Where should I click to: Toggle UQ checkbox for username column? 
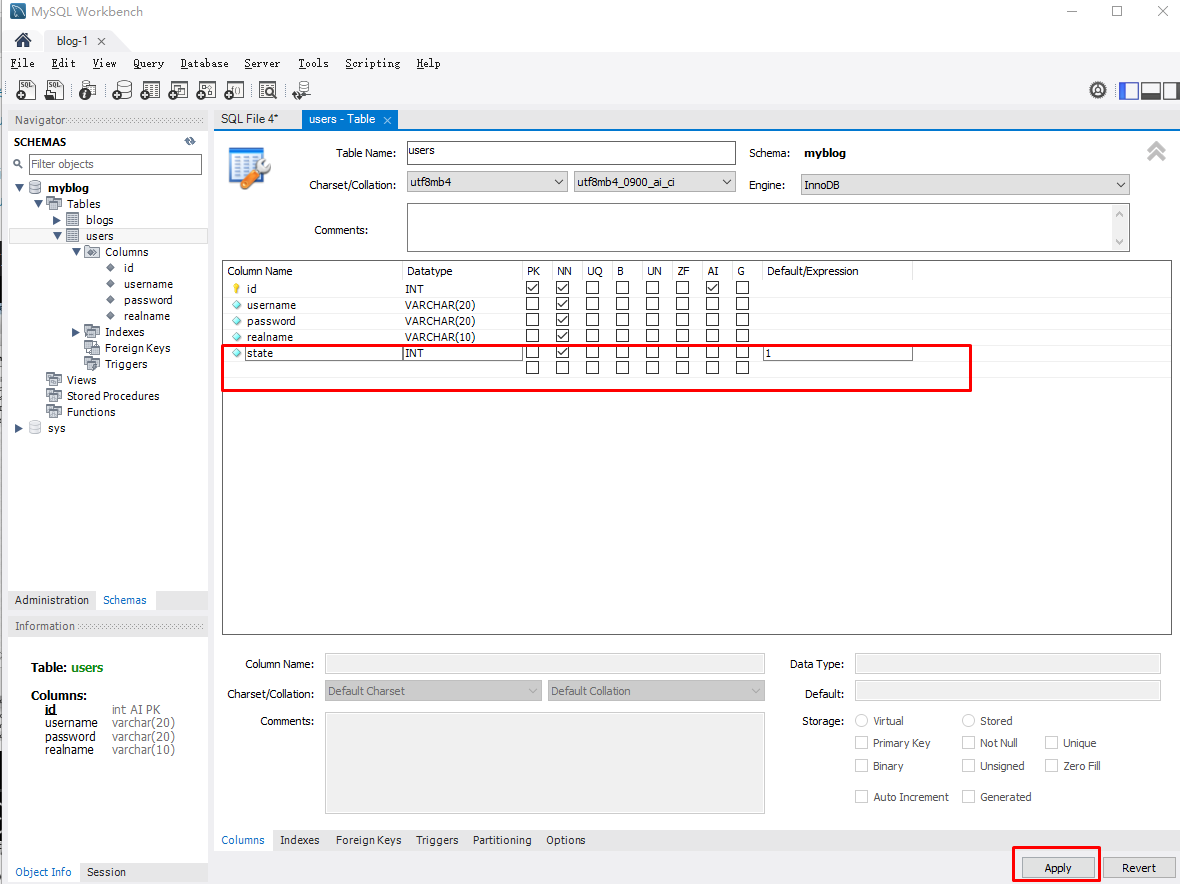pos(592,304)
